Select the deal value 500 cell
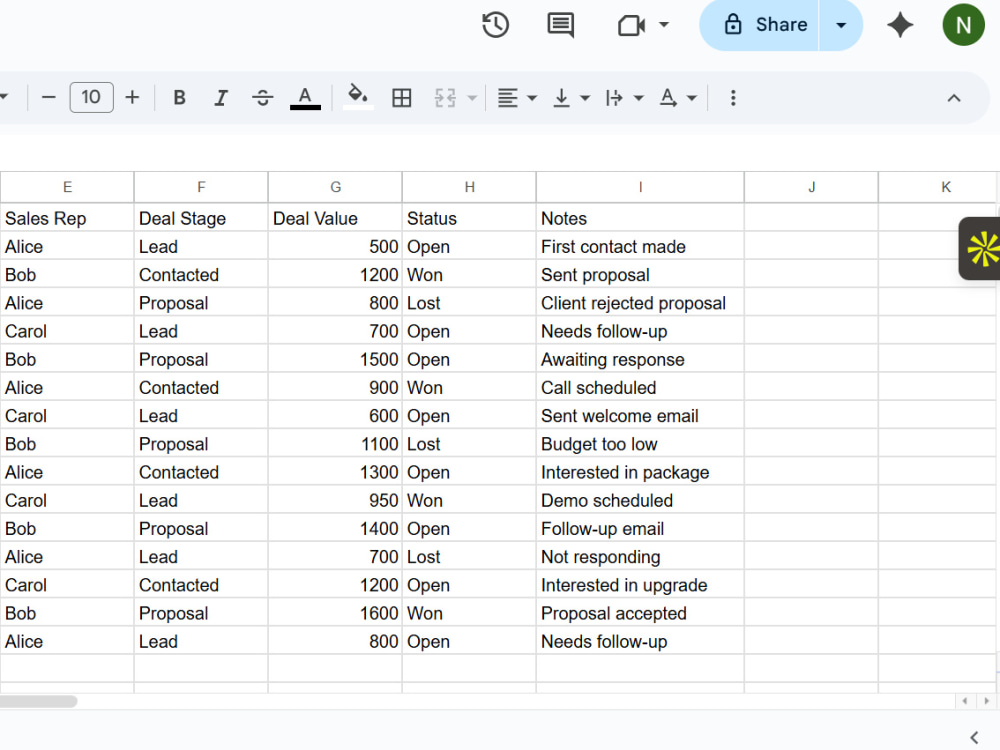 tap(335, 246)
